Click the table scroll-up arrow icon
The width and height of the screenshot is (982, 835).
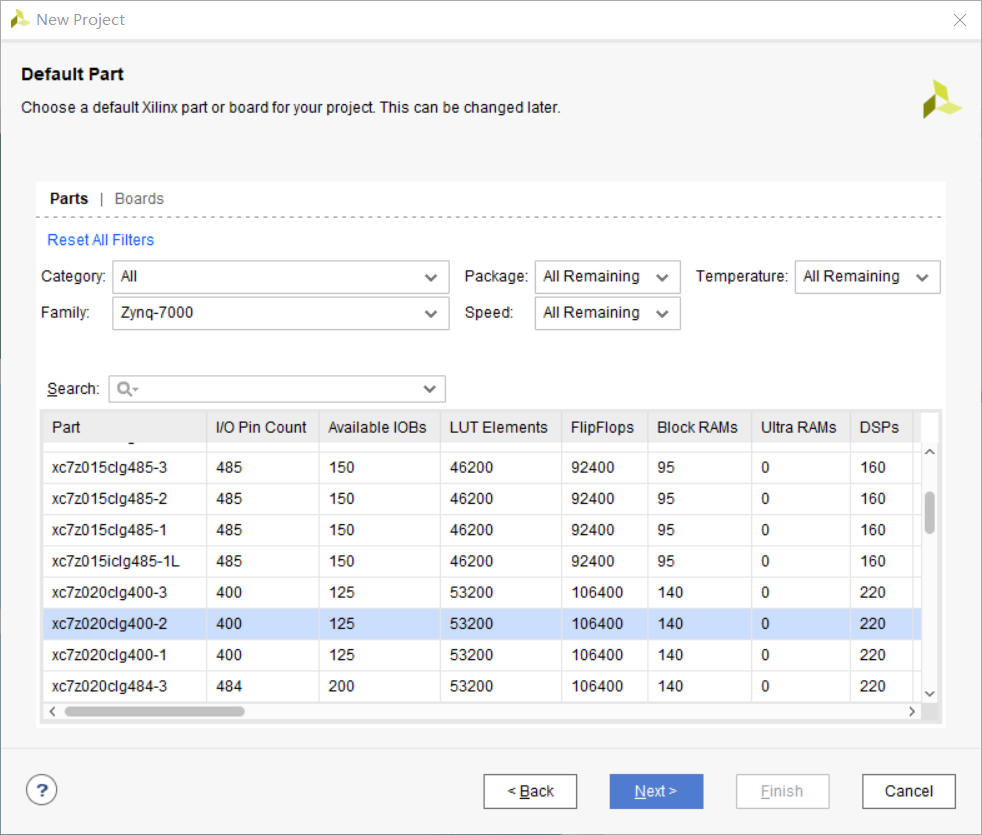pyautogui.click(x=930, y=452)
